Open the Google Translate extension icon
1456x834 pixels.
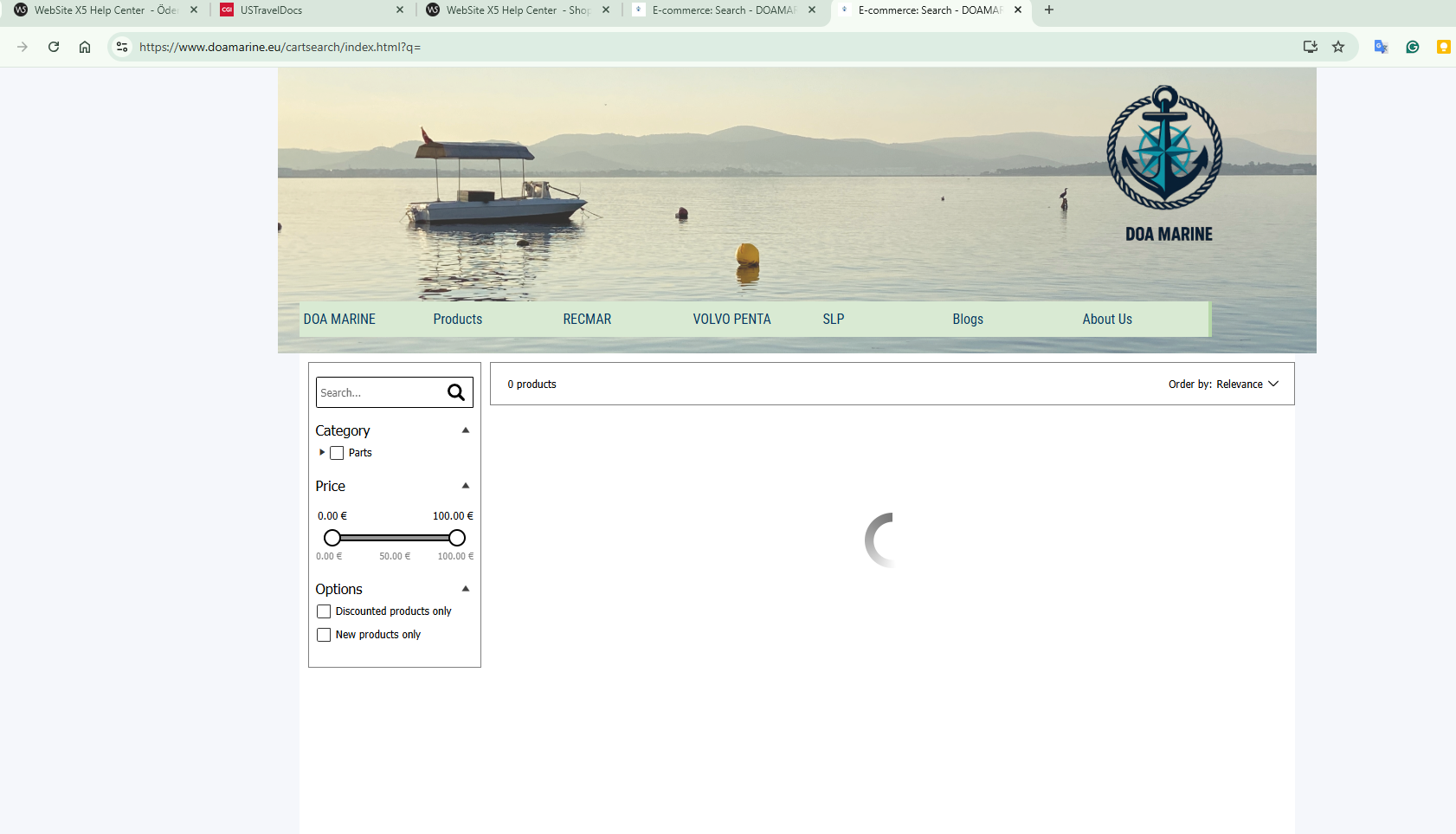pyautogui.click(x=1381, y=47)
